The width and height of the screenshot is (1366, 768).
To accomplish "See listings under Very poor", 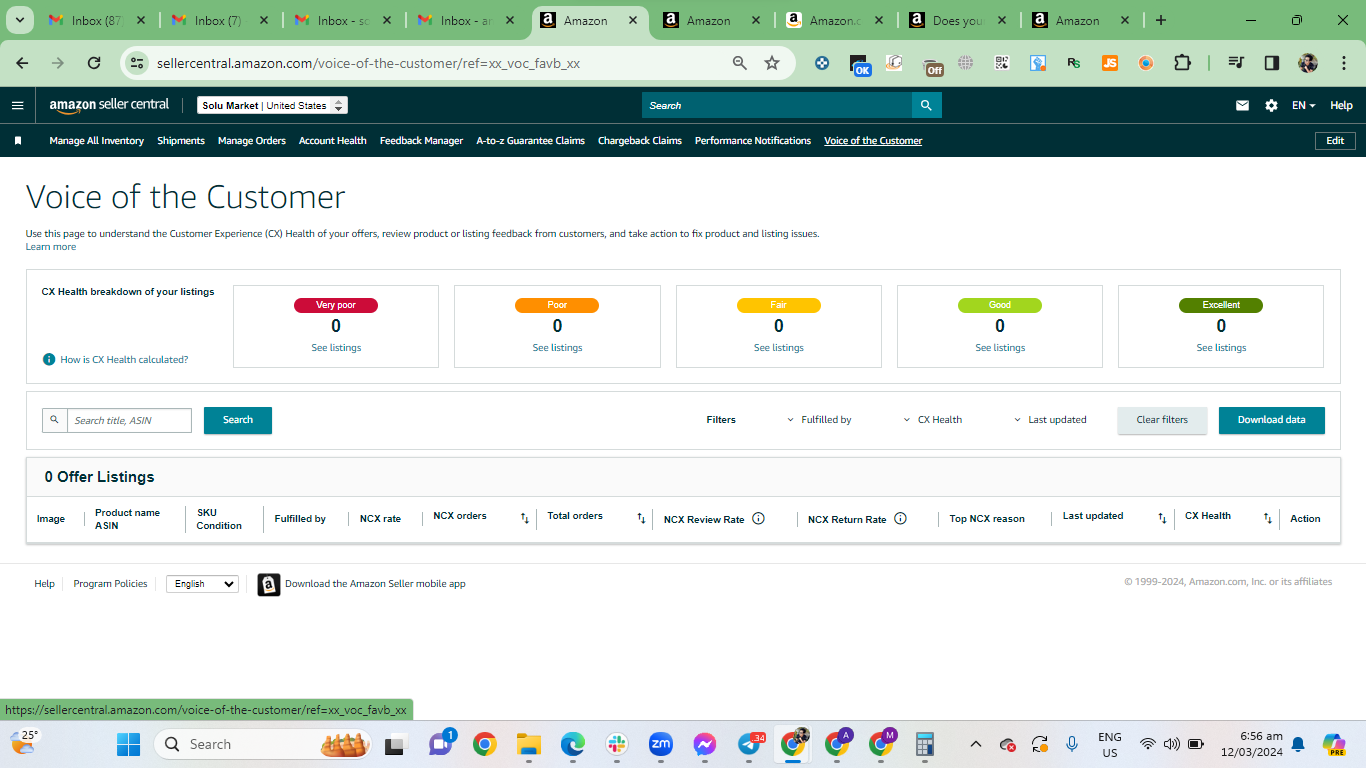I will pos(336,348).
